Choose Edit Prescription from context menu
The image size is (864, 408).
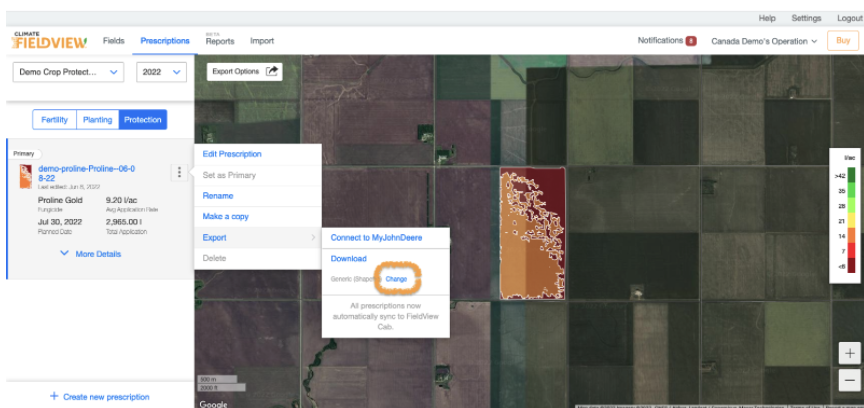[x=232, y=154]
